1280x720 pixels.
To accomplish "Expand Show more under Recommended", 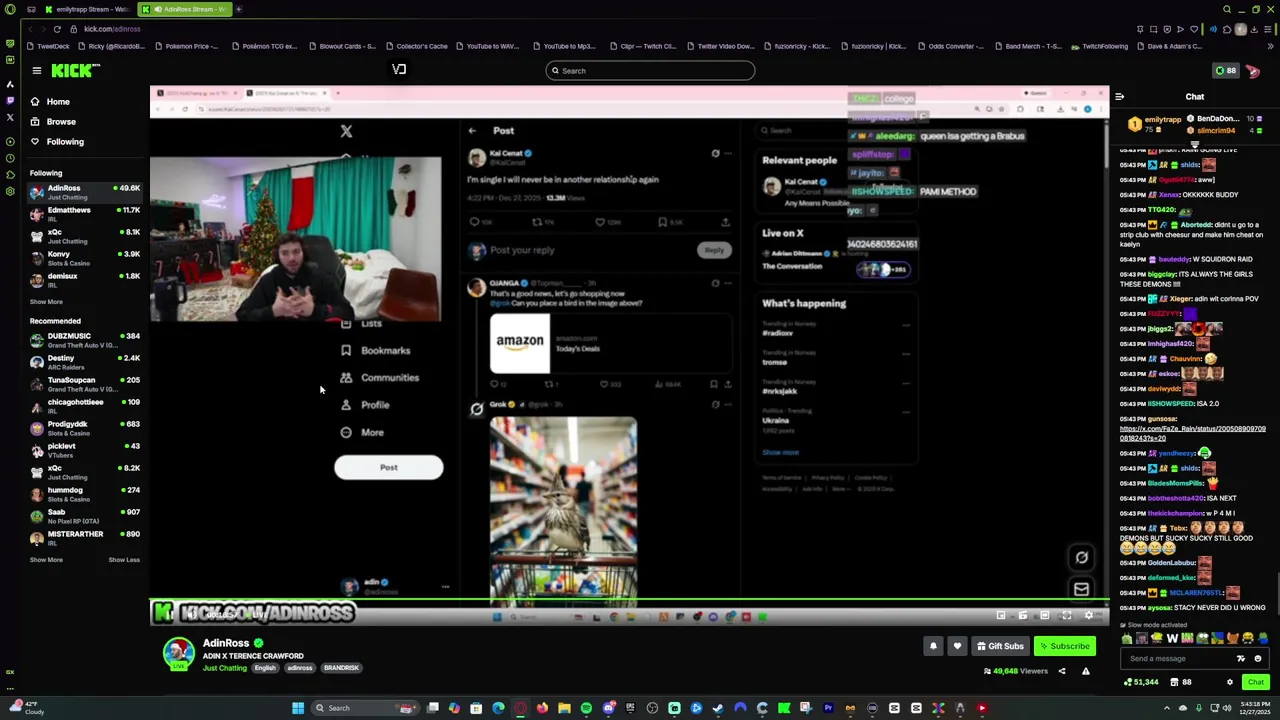I will [46, 559].
